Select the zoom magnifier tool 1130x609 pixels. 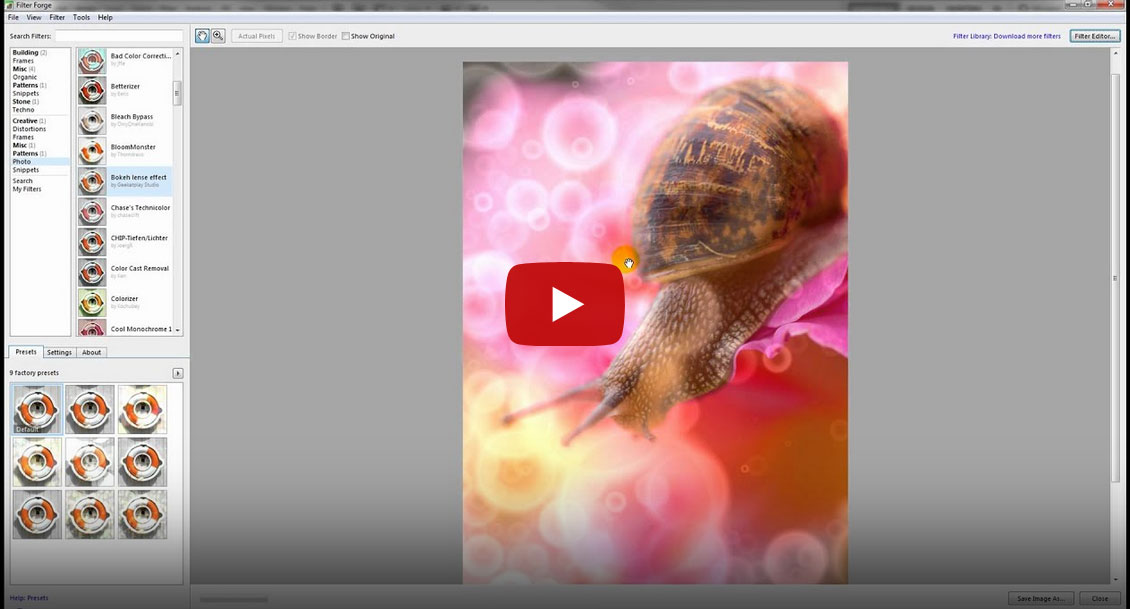click(218, 36)
